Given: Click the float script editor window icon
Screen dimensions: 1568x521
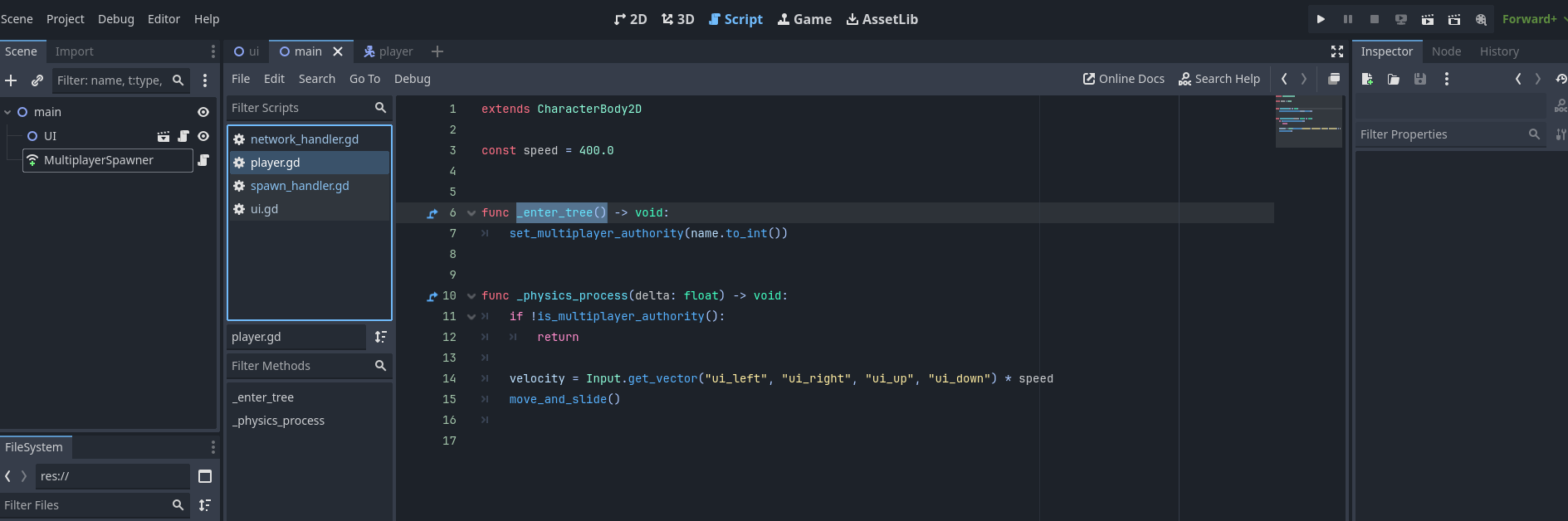Looking at the screenshot, I should [1334, 79].
